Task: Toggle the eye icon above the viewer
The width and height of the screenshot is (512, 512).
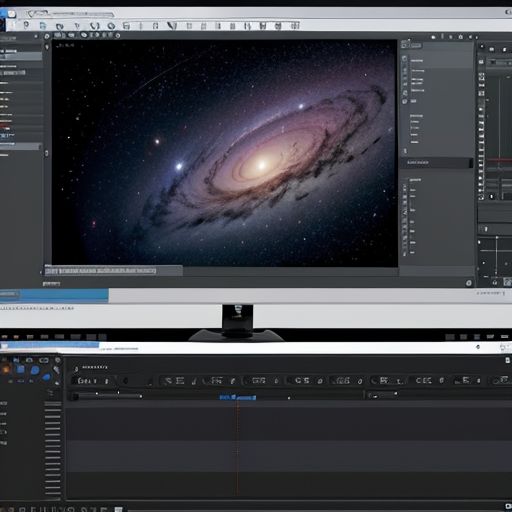Action: pyautogui.click(x=83, y=35)
